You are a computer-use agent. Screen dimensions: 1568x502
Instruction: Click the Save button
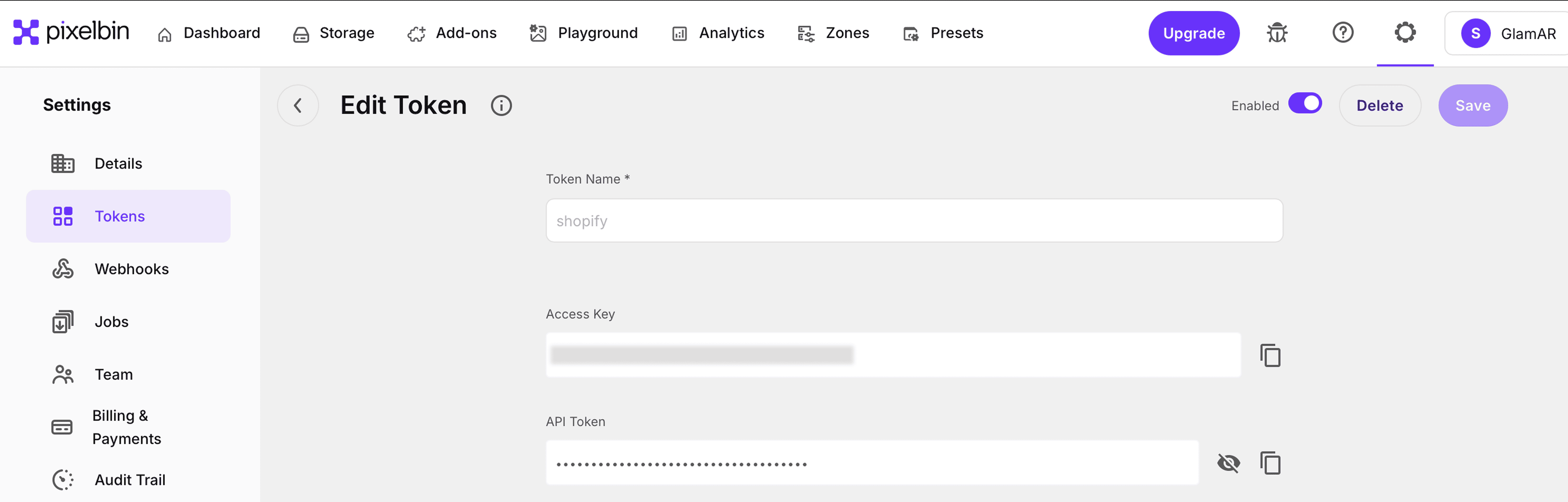[1472, 105]
